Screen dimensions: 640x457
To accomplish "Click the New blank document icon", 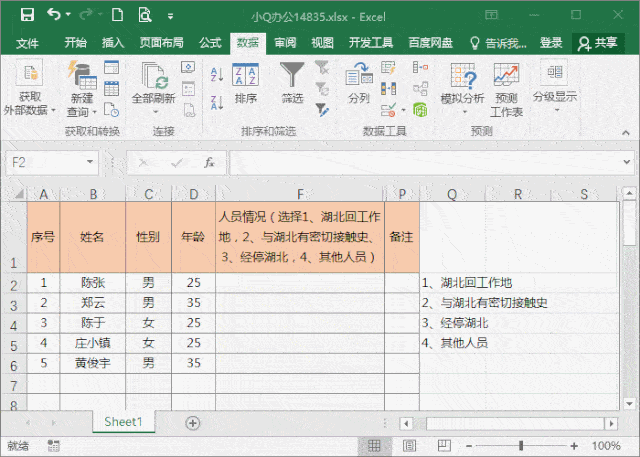I will 118,15.
